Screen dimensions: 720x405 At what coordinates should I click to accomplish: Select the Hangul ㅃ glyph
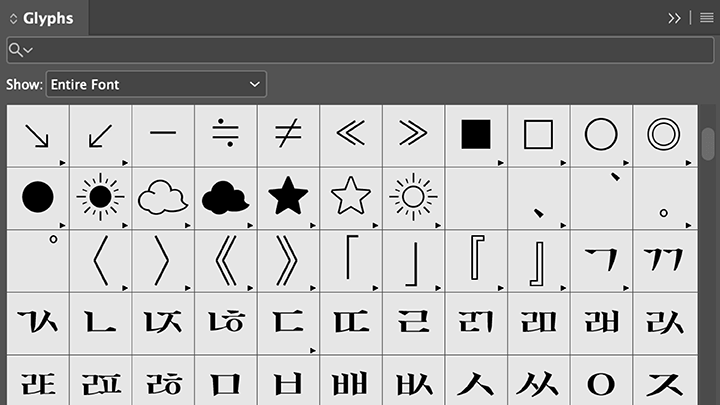tap(351, 381)
